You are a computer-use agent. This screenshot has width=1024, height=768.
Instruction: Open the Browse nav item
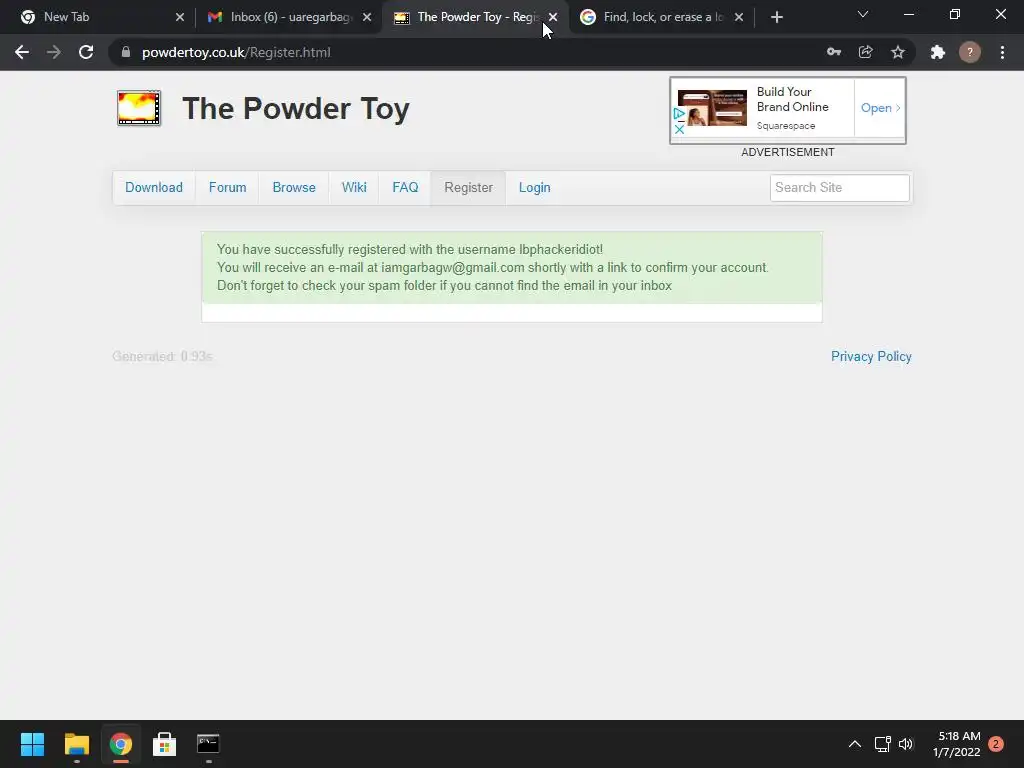[294, 187]
